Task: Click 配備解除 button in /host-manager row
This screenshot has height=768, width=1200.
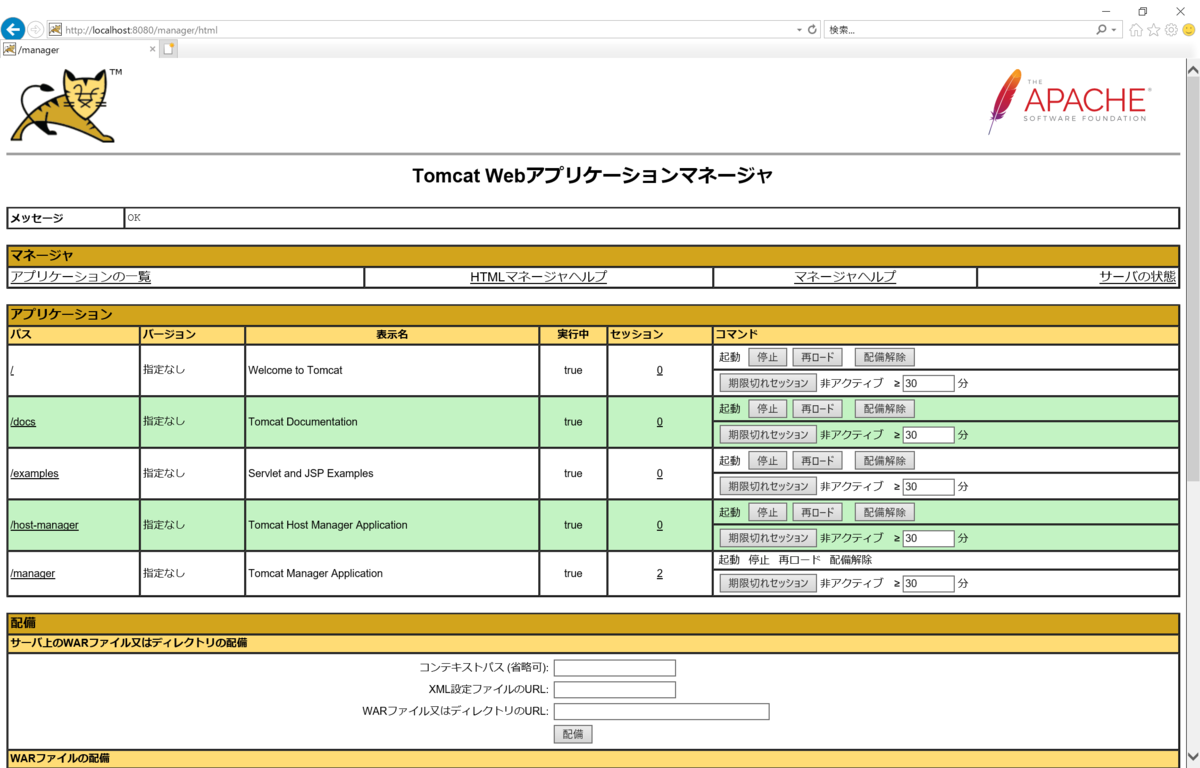Action: pos(884,512)
